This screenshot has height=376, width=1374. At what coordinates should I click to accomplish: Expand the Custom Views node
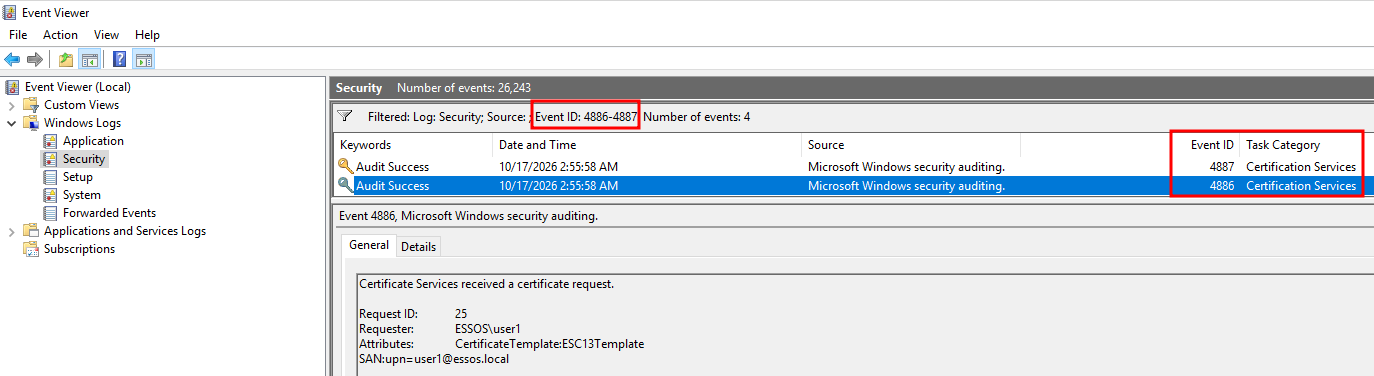[x=11, y=105]
